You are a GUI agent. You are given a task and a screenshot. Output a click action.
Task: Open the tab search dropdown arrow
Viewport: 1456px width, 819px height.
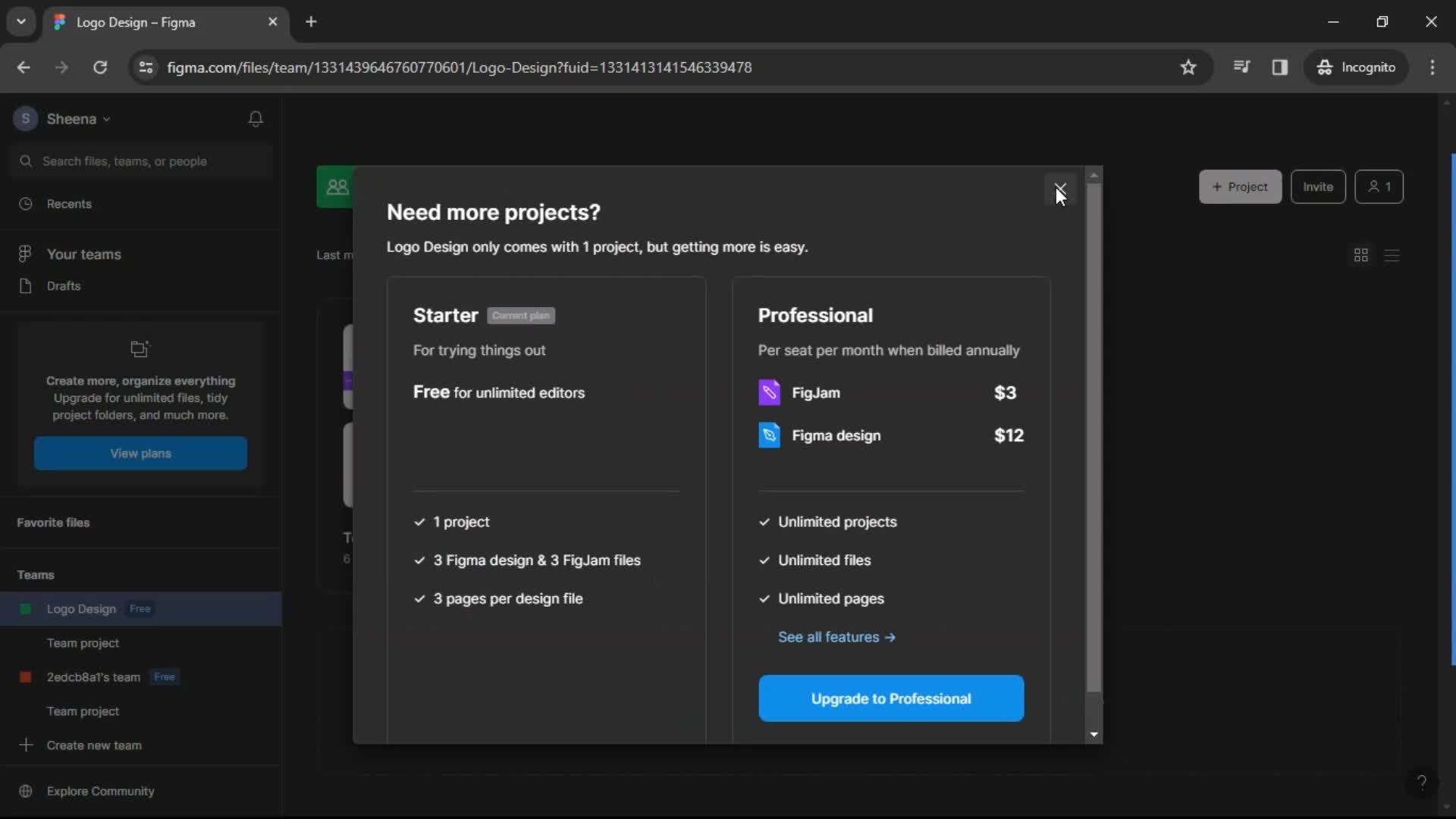[x=21, y=22]
